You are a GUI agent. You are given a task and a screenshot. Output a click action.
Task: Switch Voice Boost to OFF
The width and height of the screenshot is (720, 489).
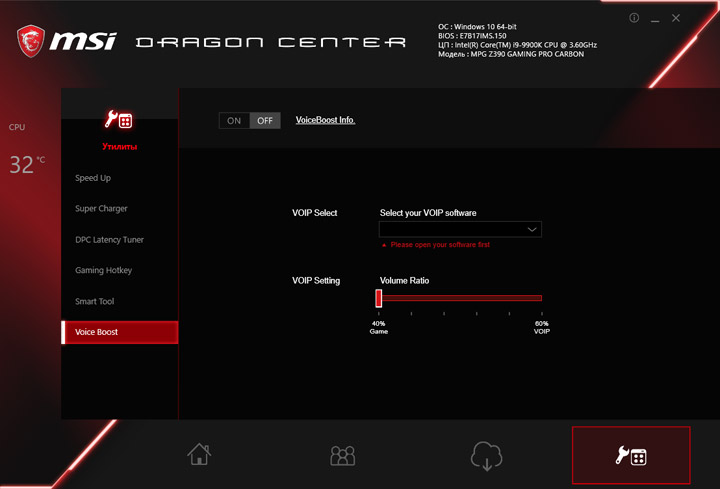point(265,121)
